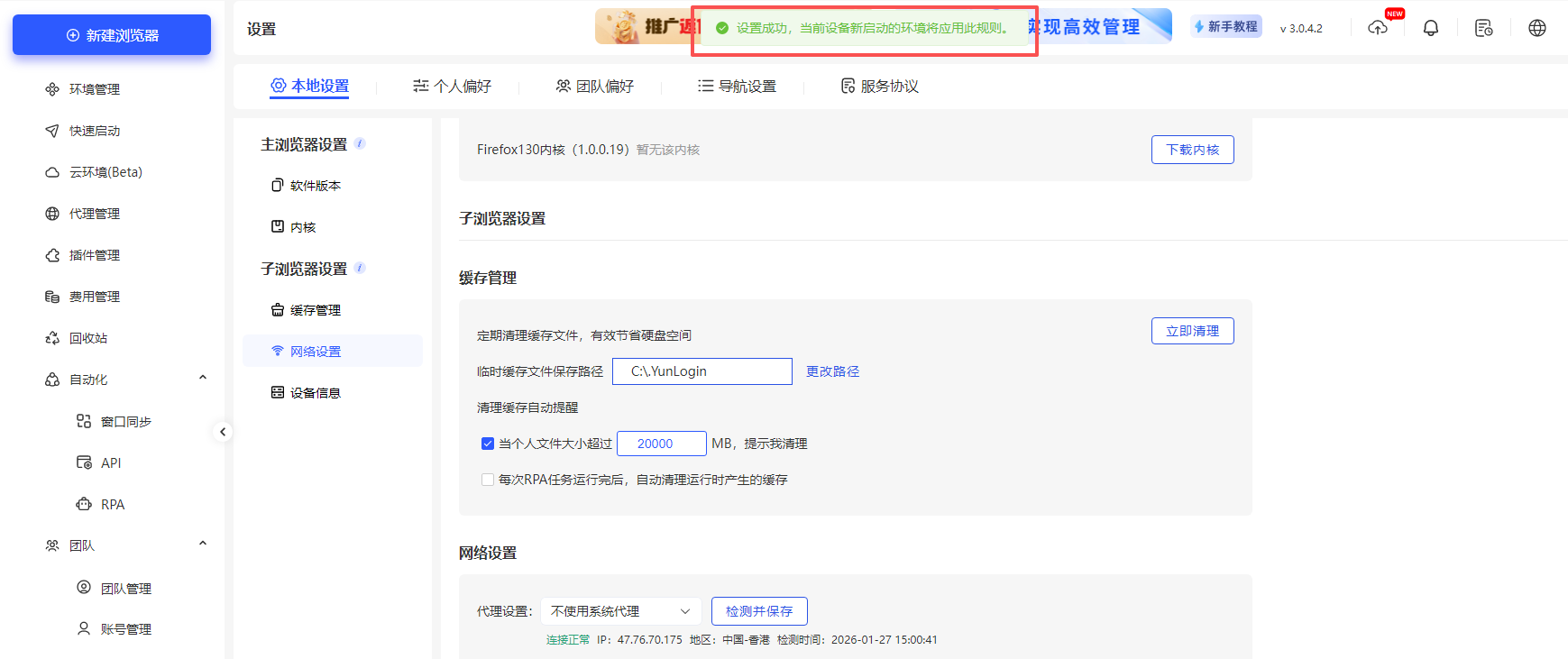Collapse the sidebar with arrow handle

pyautogui.click(x=223, y=432)
